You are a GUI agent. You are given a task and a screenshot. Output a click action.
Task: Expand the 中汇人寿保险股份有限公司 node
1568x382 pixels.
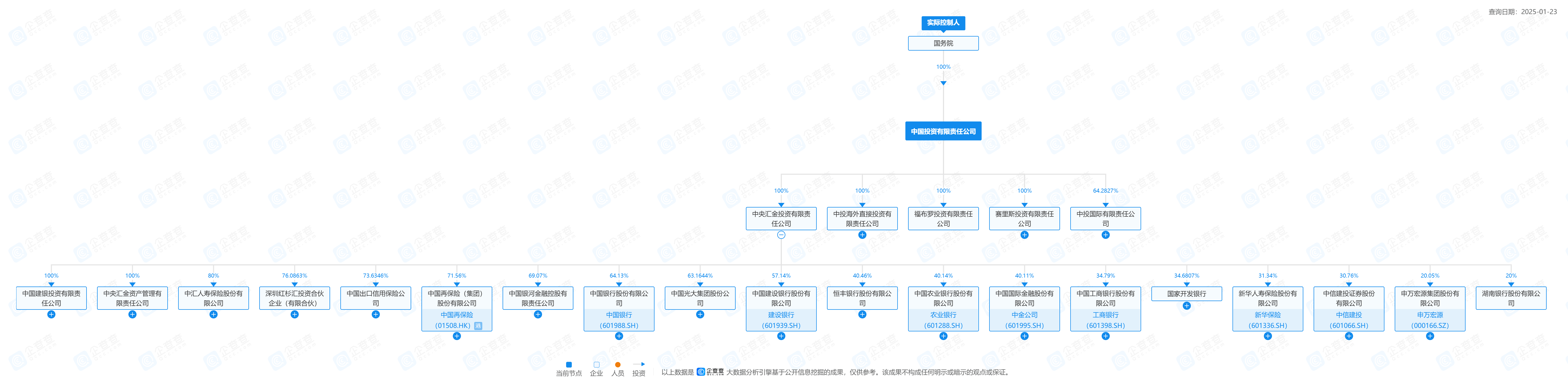coord(213,314)
